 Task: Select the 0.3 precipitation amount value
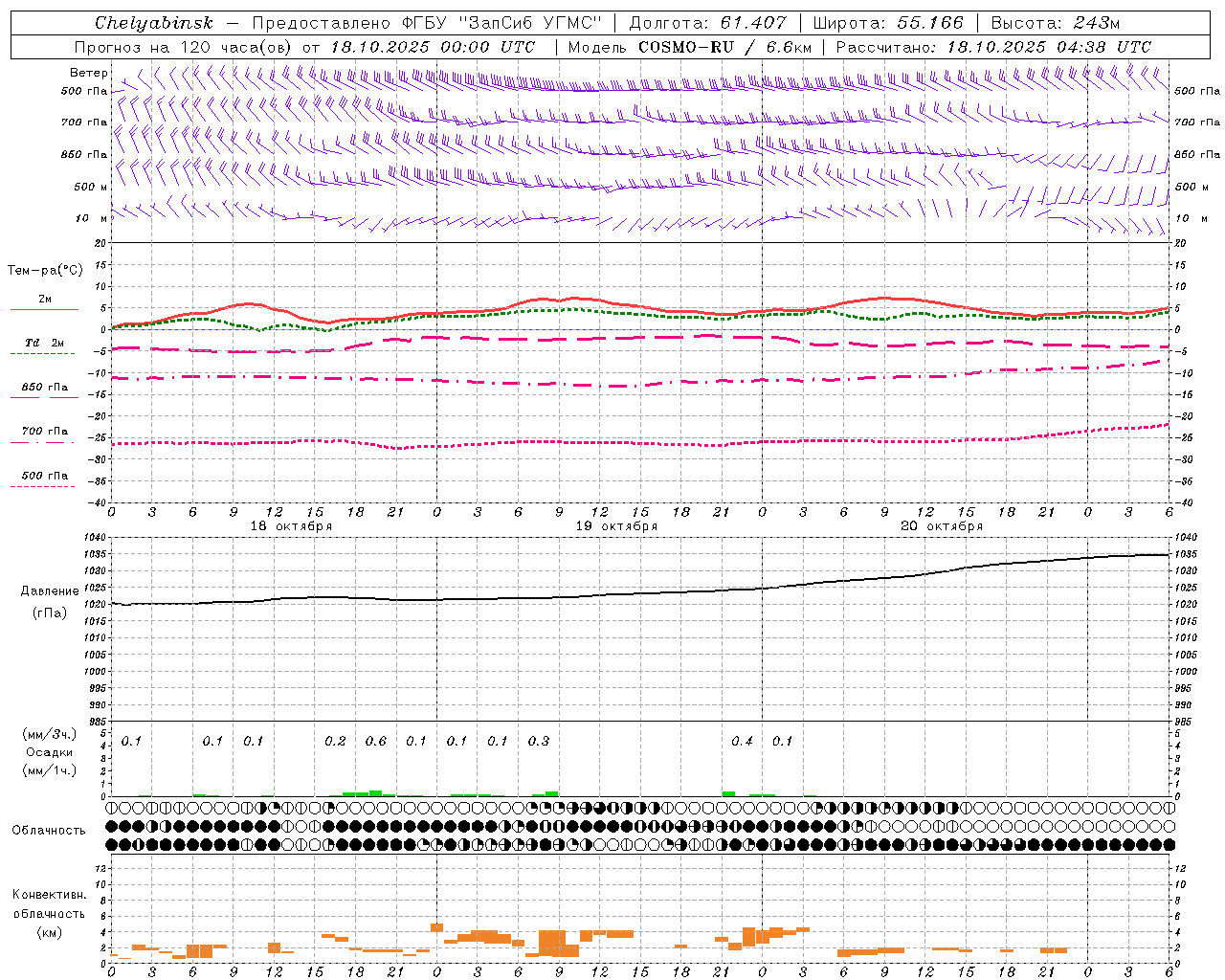(539, 741)
